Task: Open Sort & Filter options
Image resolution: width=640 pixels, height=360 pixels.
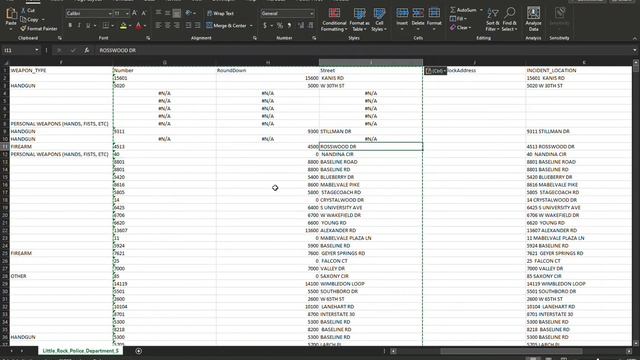Action: 493,20
